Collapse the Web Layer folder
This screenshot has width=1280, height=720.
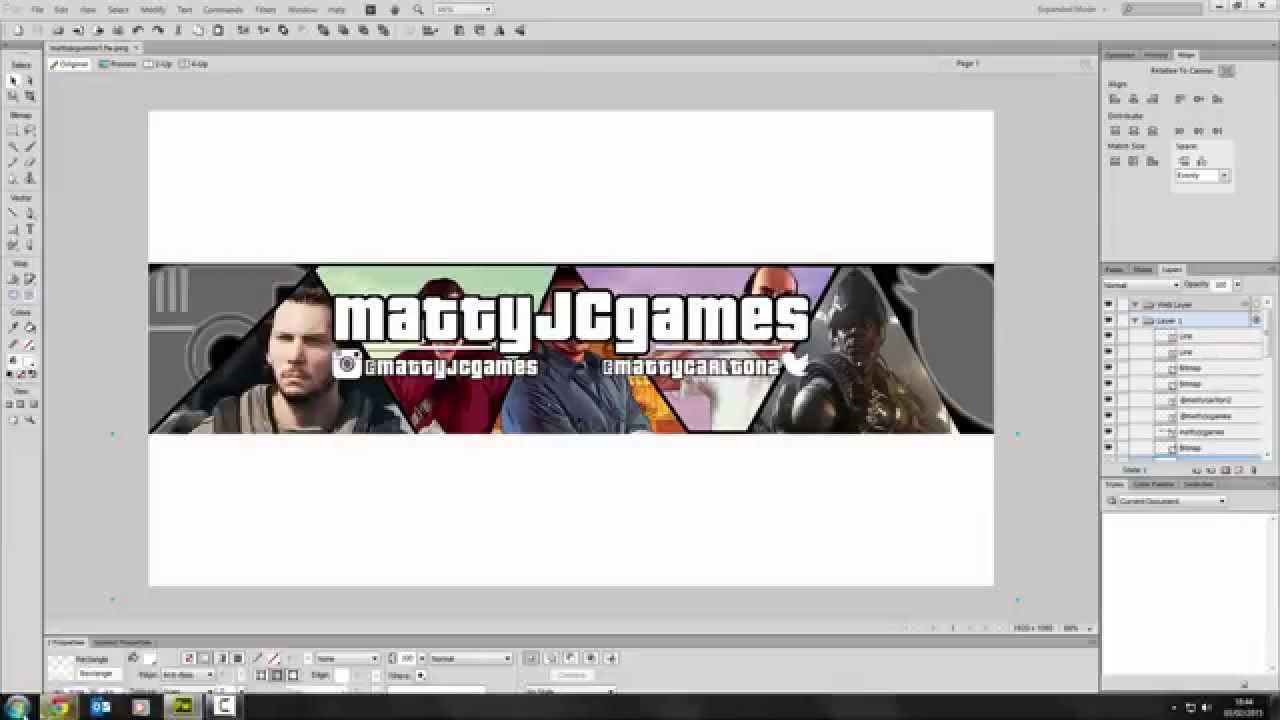click(x=1135, y=304)
